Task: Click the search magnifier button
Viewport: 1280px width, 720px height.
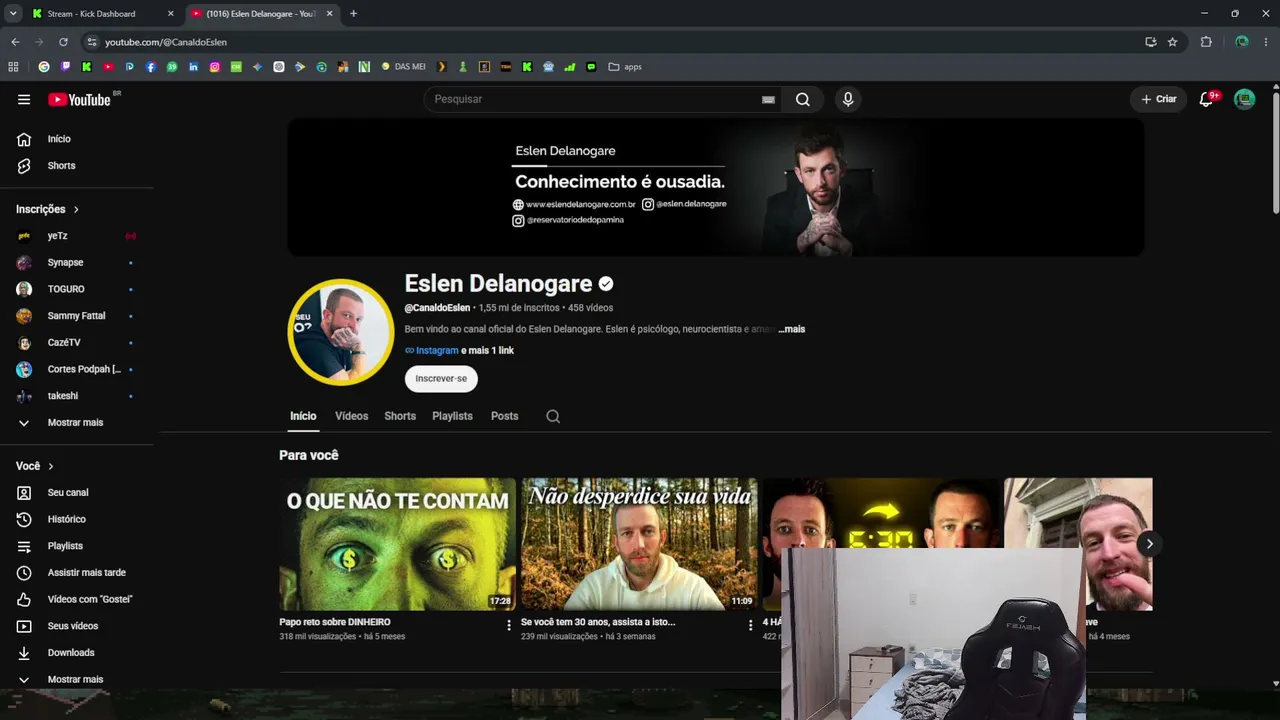Action: (x=803, y=99)
